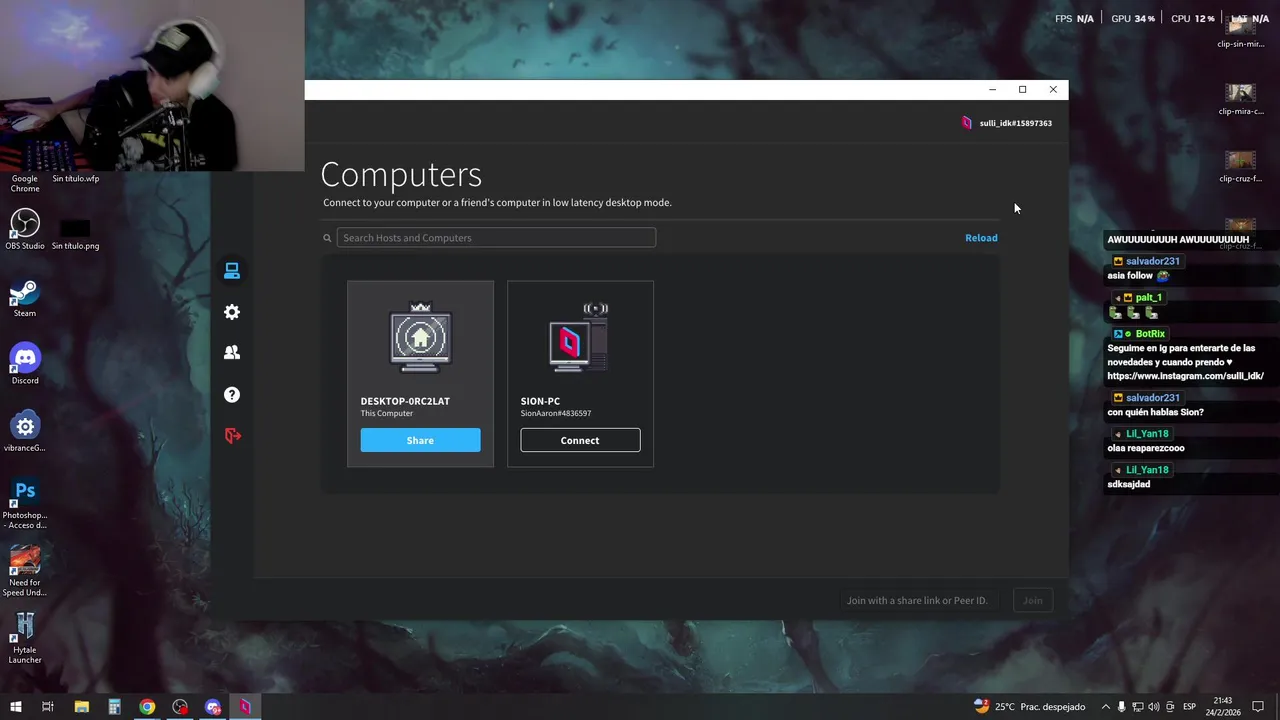This screenshot has width=1280, height=720.
Task: Switch to OBS Studio on the taskbar
Action: tap(180, 707)
